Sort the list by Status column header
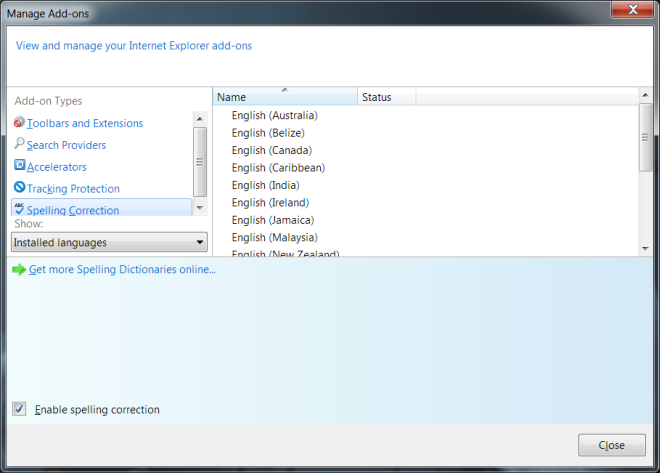Screen dimensions: 660x473 (x=386, y=97)
